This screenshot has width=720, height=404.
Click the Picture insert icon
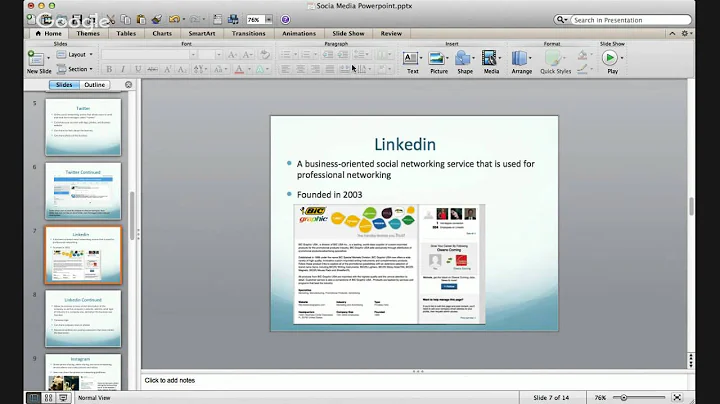[x=436, y=58]
